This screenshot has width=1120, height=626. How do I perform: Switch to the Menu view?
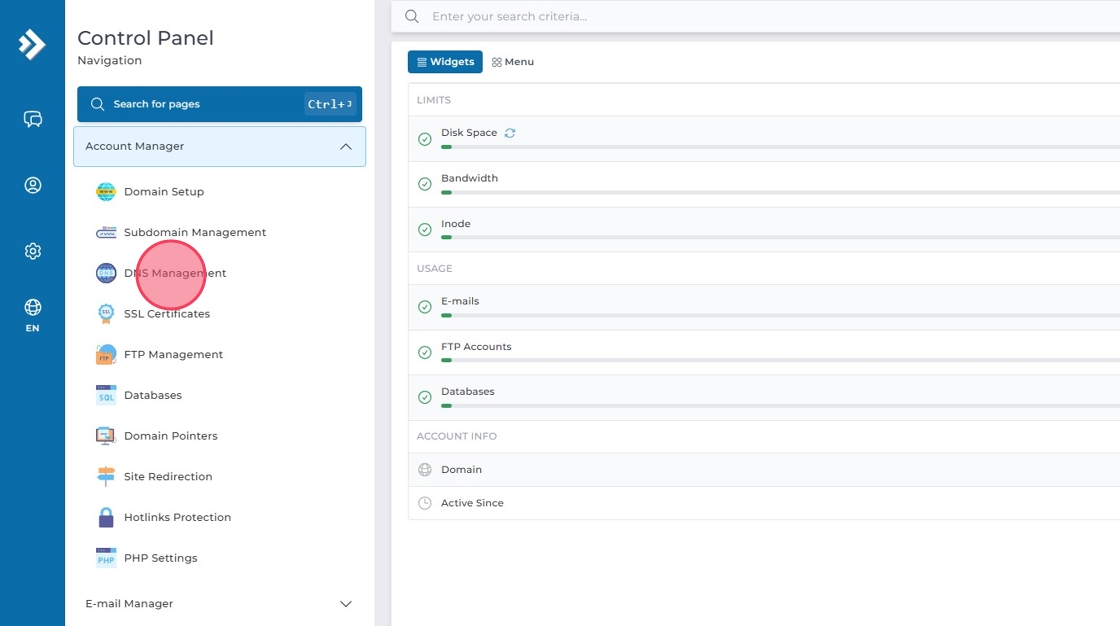point(513,62)
